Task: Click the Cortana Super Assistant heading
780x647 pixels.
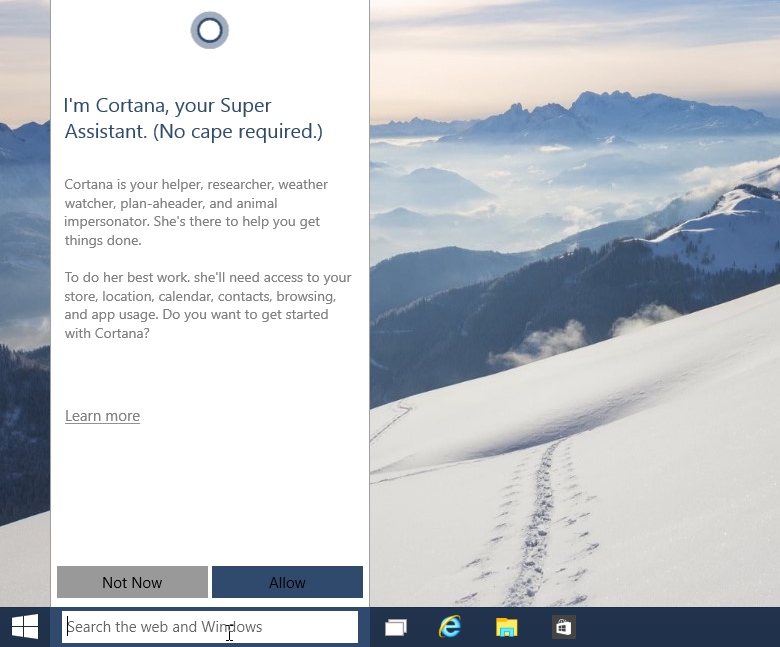Action: pyautogui.click(x=194, y=118)
